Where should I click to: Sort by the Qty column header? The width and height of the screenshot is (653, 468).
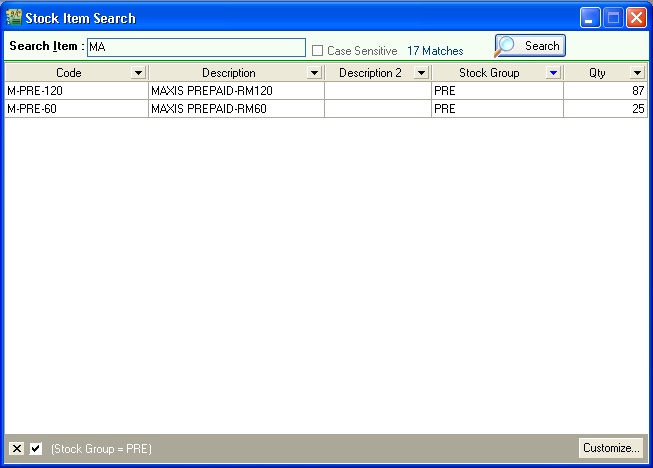[597, 73]
